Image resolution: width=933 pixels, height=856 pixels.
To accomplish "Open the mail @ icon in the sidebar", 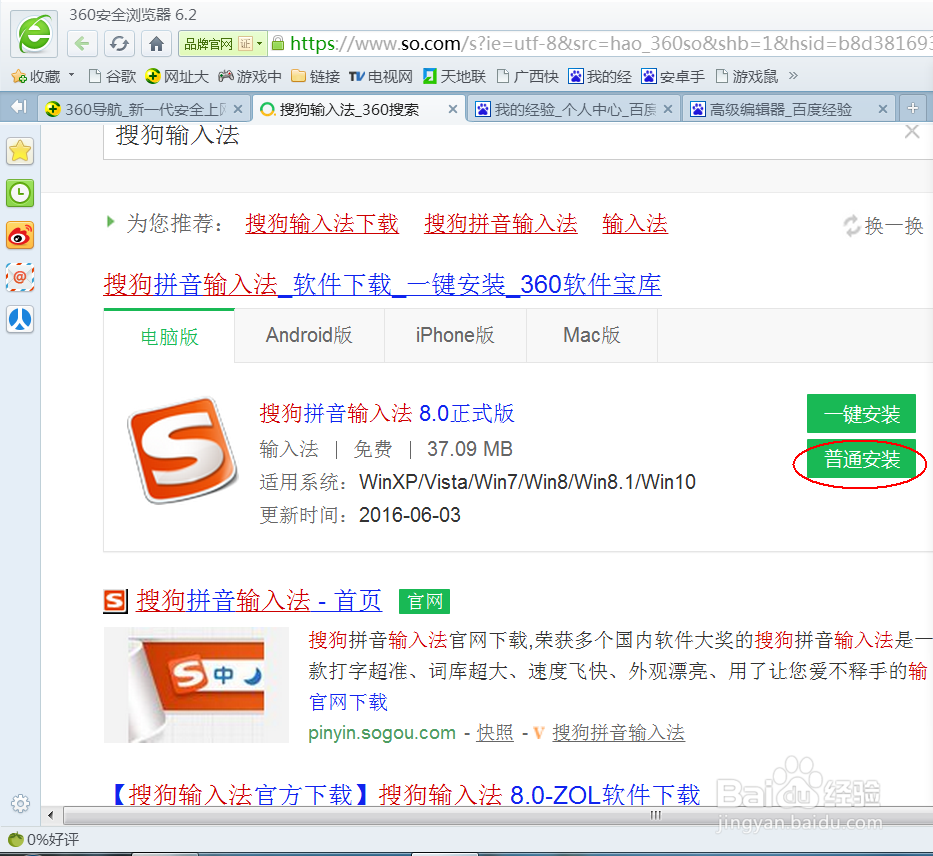I will click(x=20, y=277).
